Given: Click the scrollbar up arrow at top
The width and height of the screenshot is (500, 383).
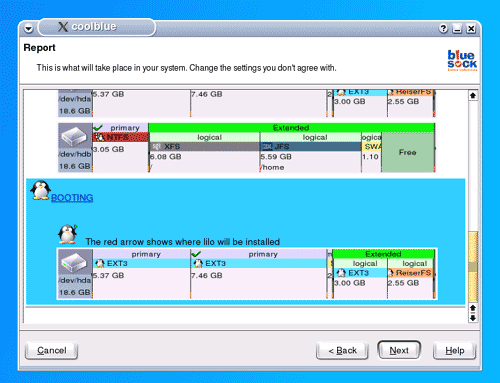Looking at the screenshot, I should (473, 96).
